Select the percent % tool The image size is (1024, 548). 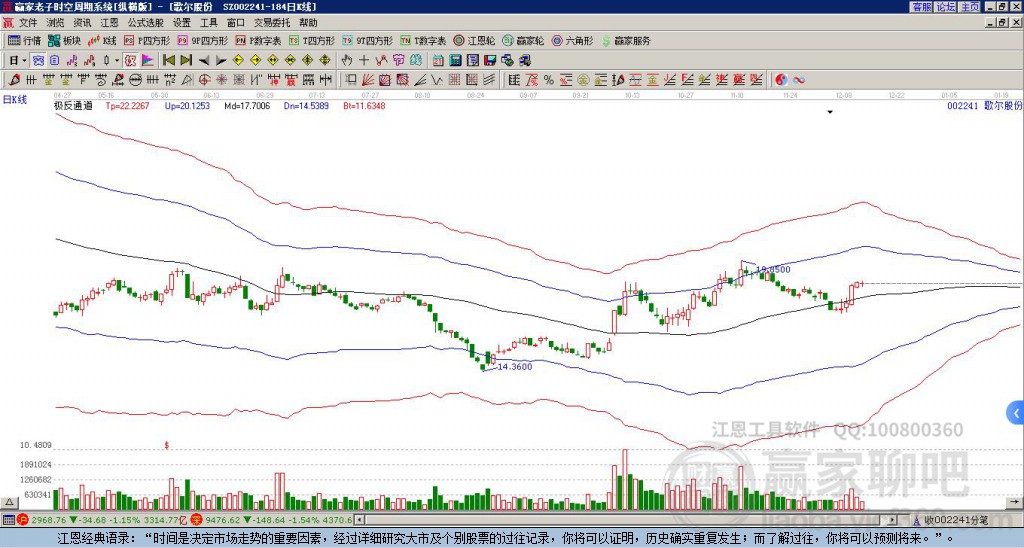[549, 80]
